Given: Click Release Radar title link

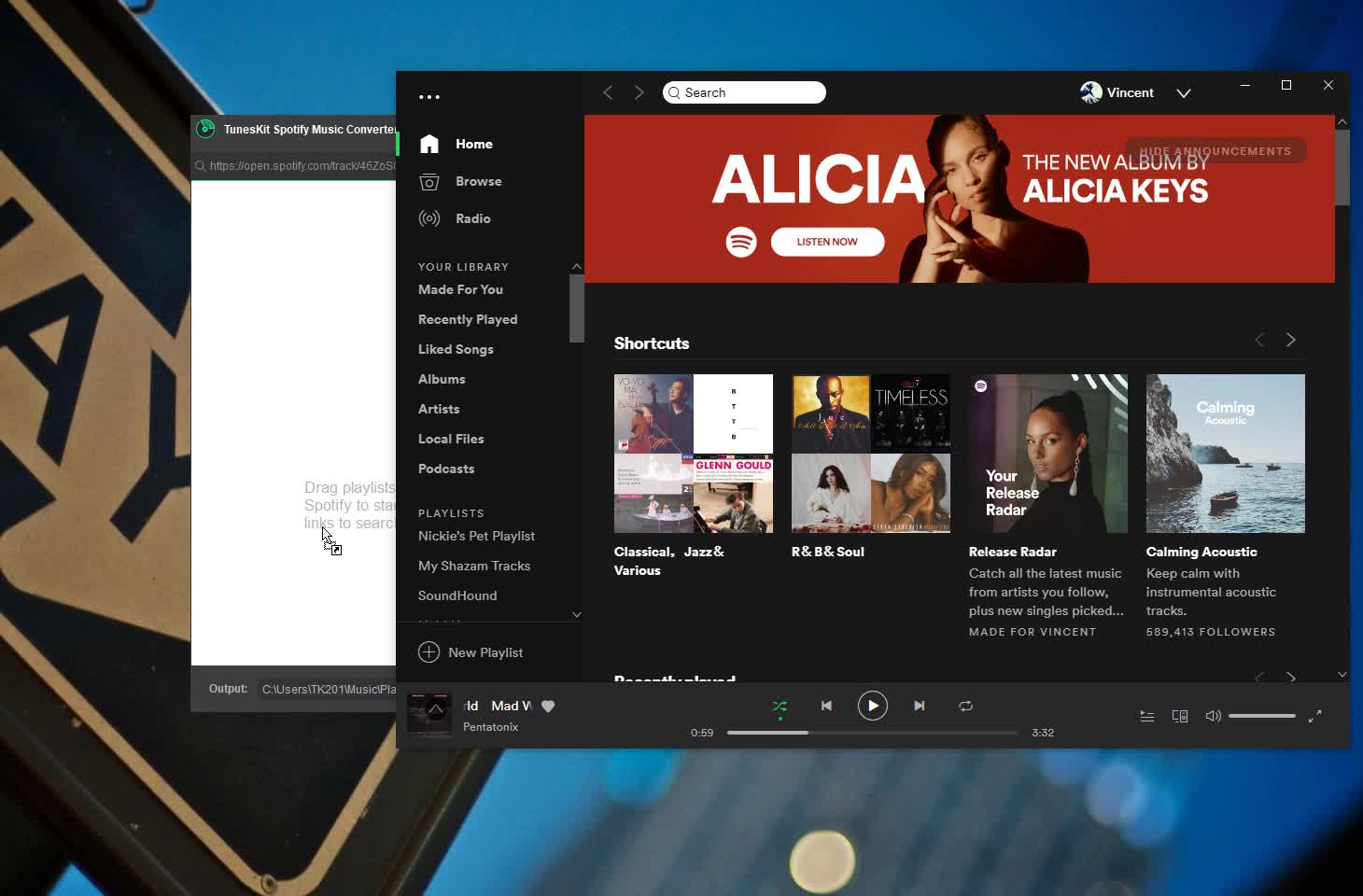Looking at the screenshot, I should [1013, 552].
